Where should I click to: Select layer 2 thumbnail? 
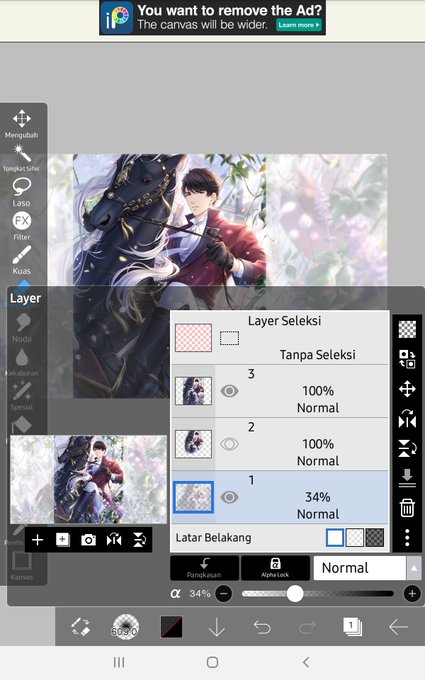point(193,444)
